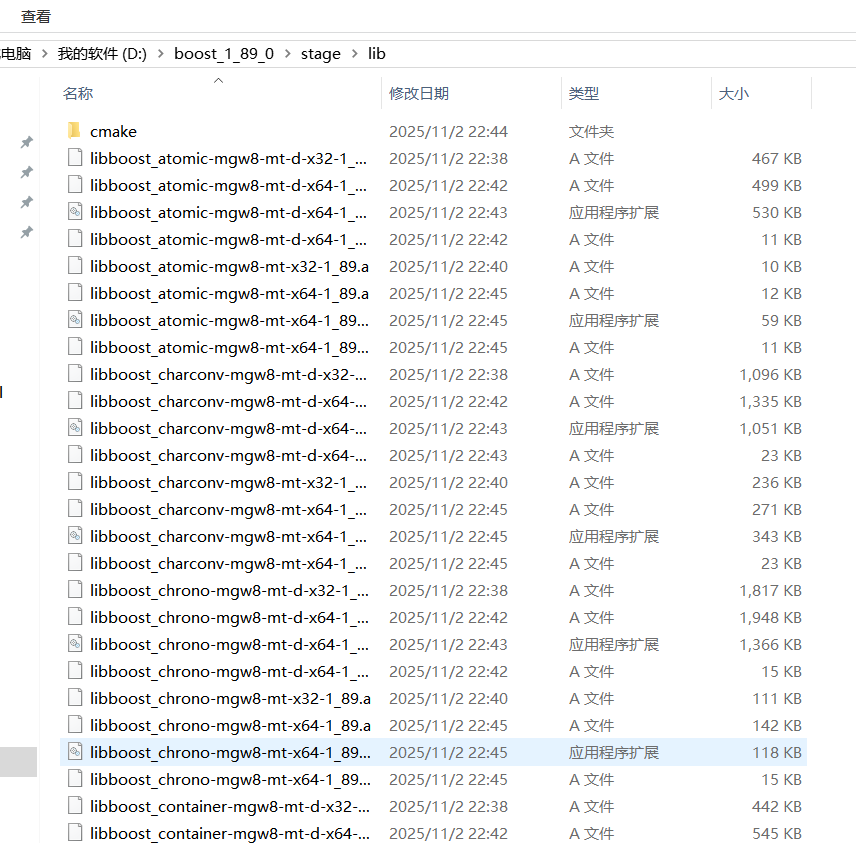
Task: Select the stage breadcrumb segment
Action: (x=320, y=54)
